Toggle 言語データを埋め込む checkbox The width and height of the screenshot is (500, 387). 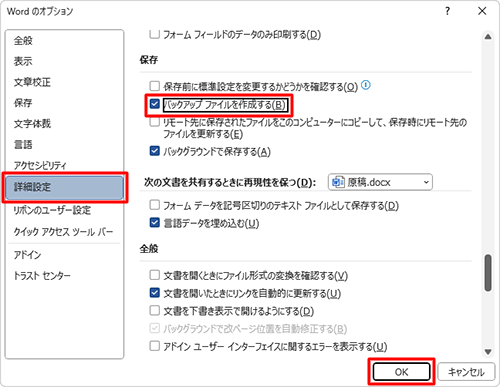(154, 222)
